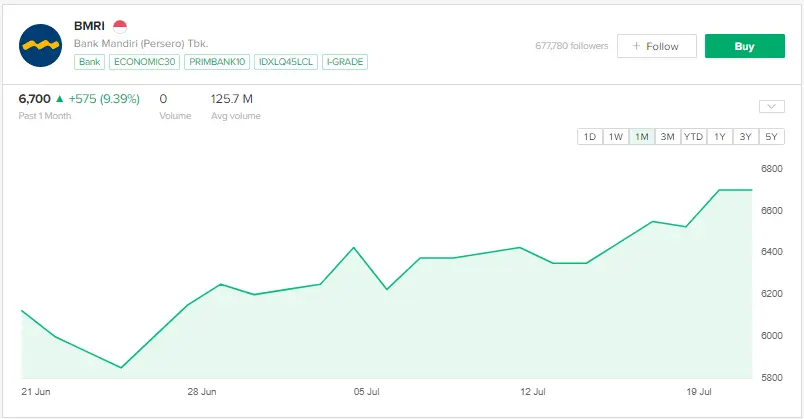Click the Indonesian flag icon next to BMRI

[x=120, y=26]
